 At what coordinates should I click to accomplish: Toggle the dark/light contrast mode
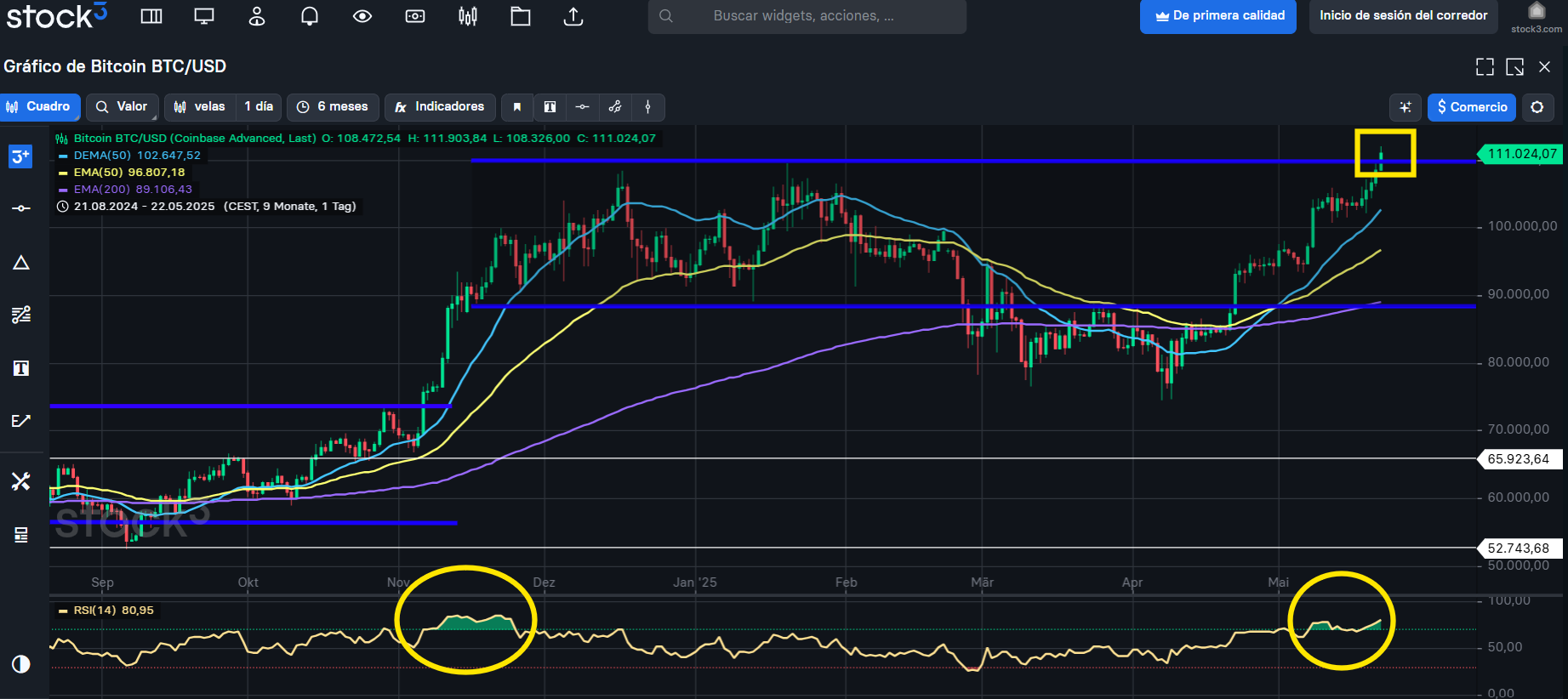[x=21, y=664]
